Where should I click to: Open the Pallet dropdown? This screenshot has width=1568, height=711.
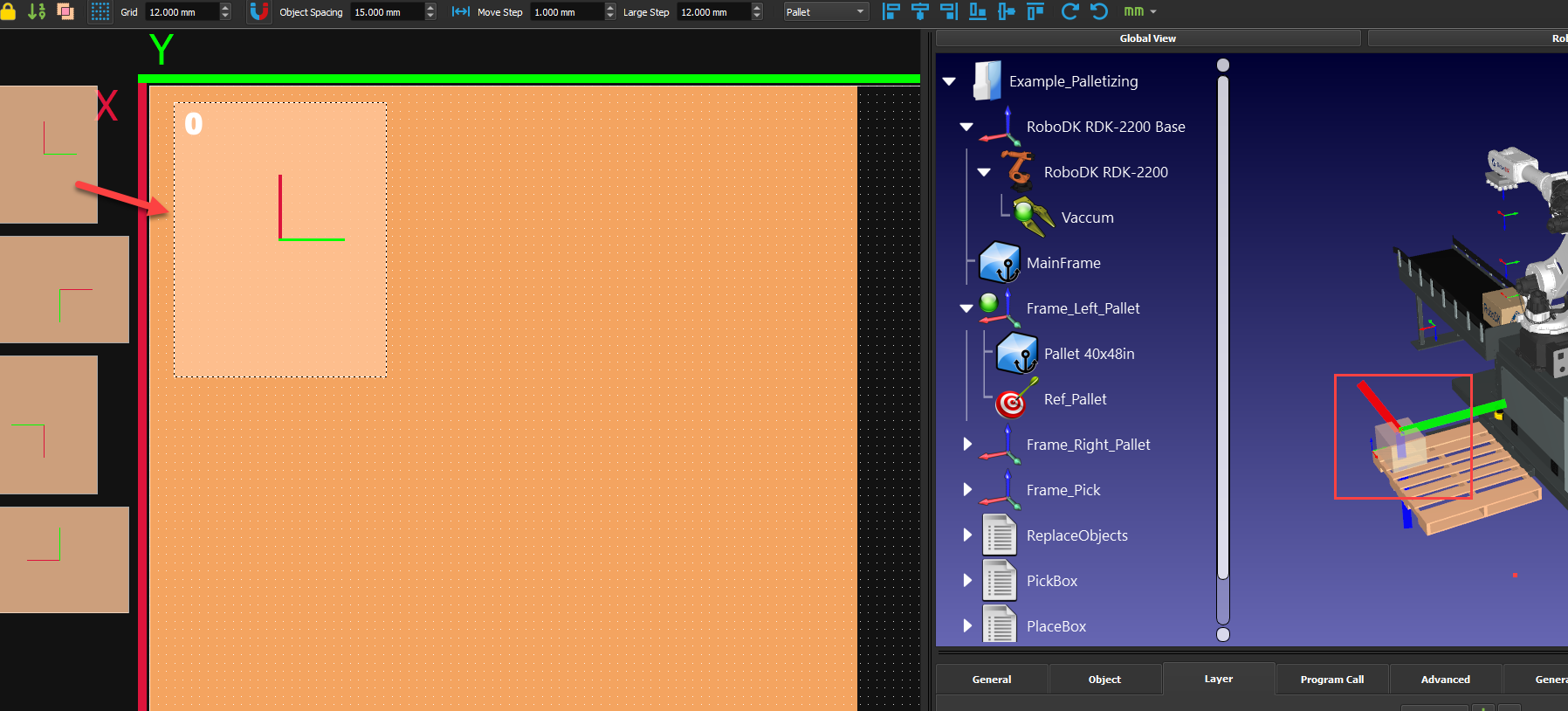[824, 12]
